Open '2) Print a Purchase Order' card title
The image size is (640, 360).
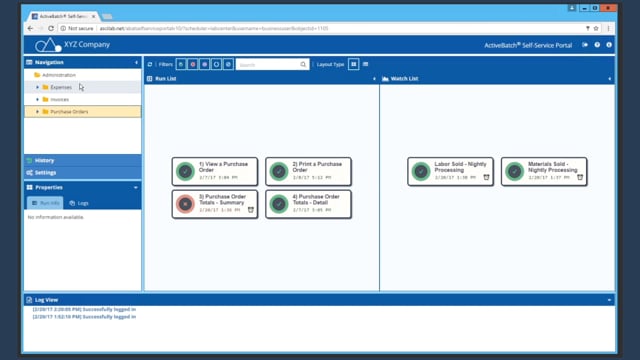click(317, 167)
